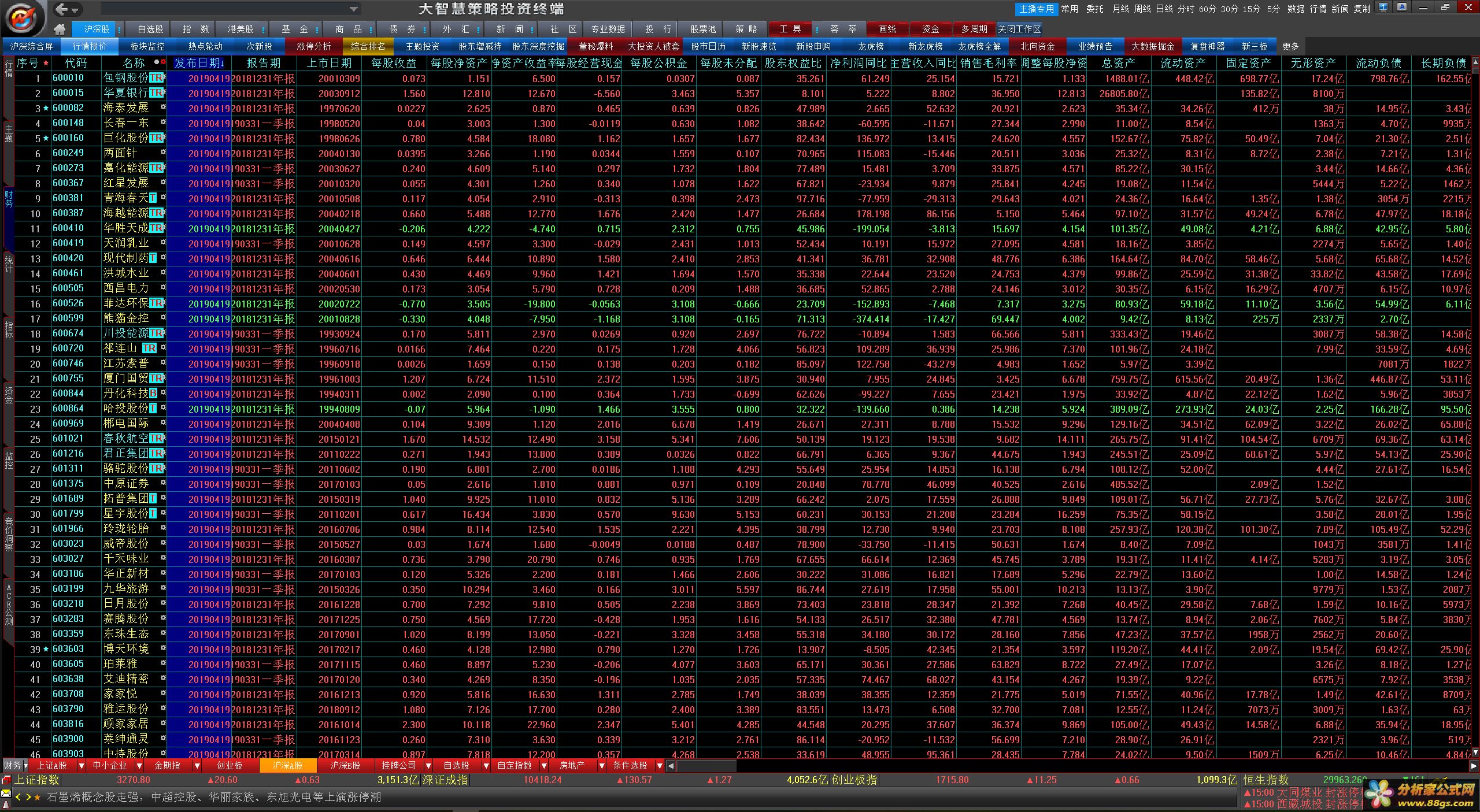
Task: Select the 创业板 bottom tab
Action: [230, 765]
